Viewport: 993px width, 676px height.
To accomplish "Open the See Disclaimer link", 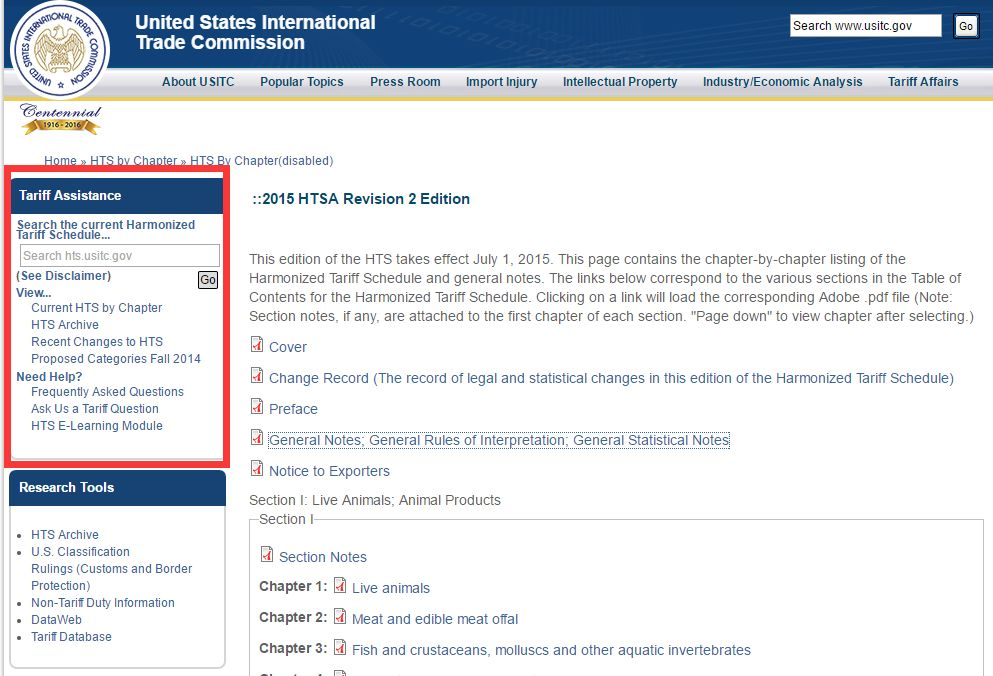I will point(63,276).
